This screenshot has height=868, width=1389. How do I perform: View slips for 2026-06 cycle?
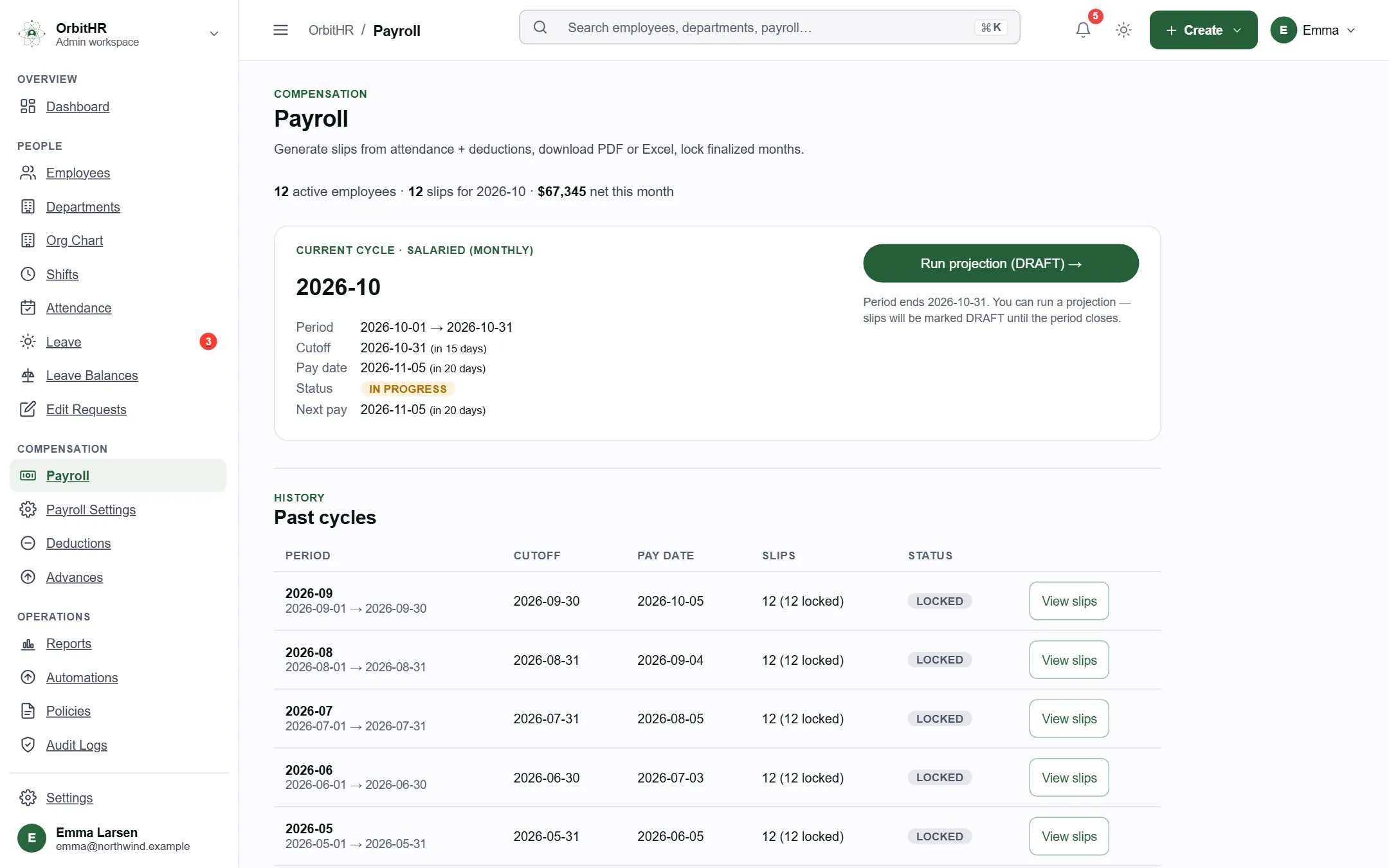coord(1069,777)
